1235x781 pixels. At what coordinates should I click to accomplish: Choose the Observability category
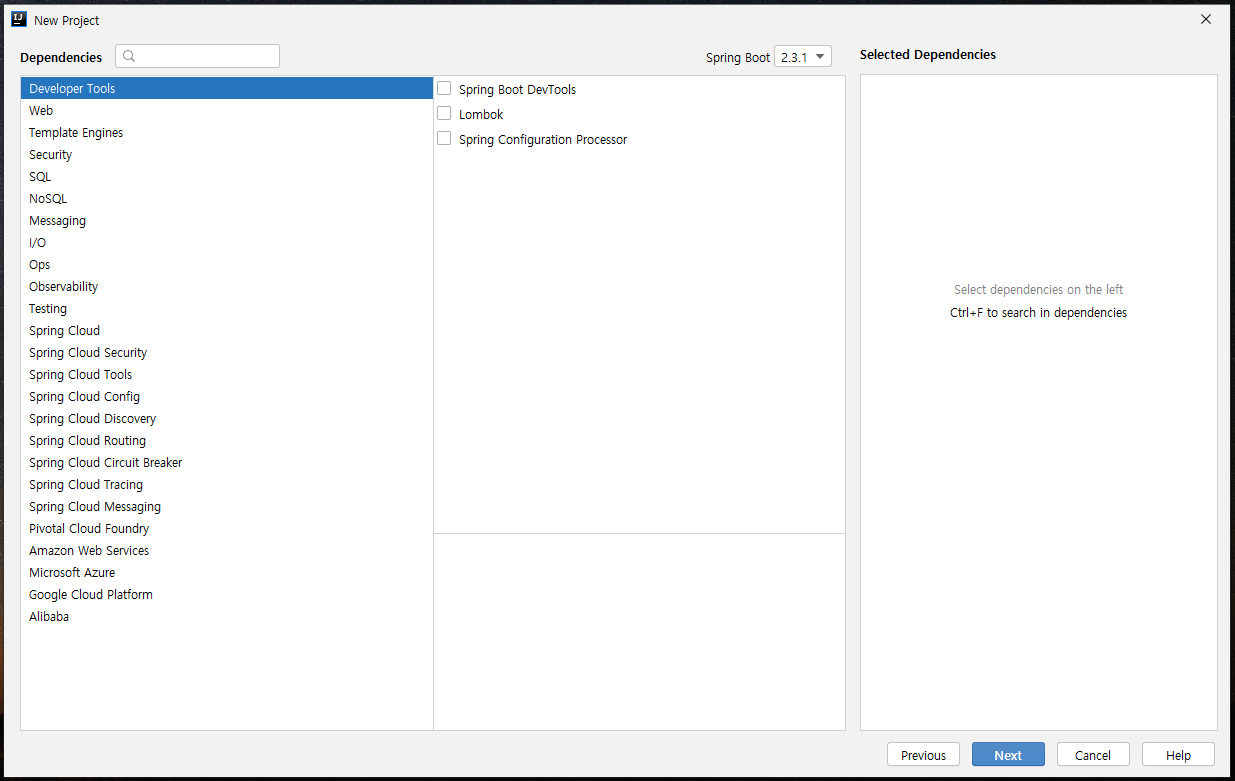[227, 286]
